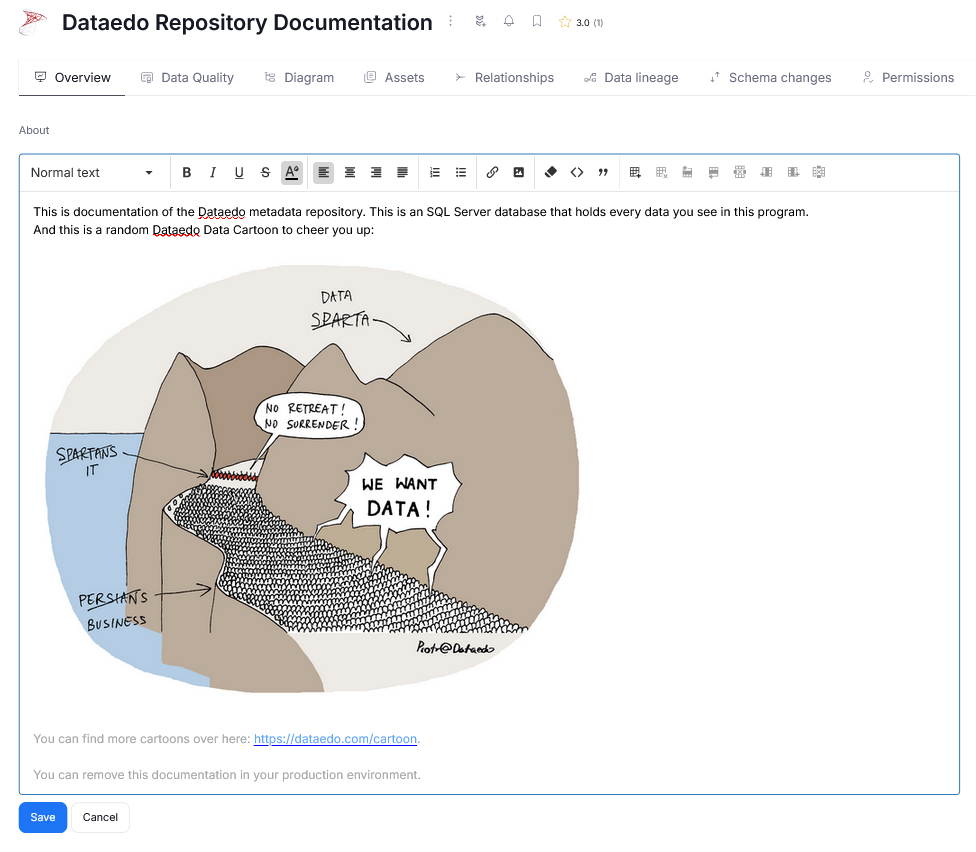Save the documentation changes
Screen dimensions: 976x852
(x=43, y=817)
